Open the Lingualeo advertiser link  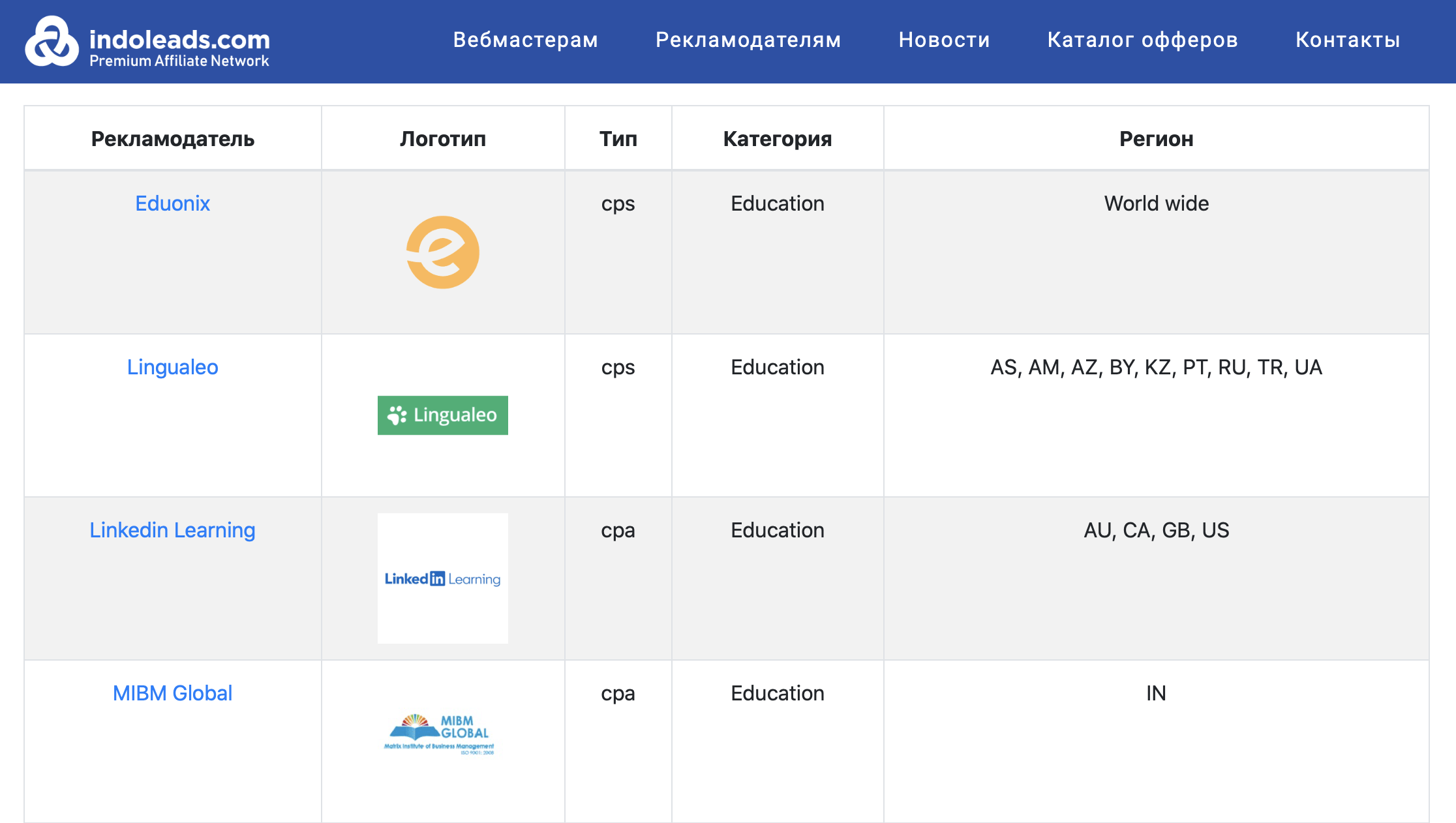[173, 367]
